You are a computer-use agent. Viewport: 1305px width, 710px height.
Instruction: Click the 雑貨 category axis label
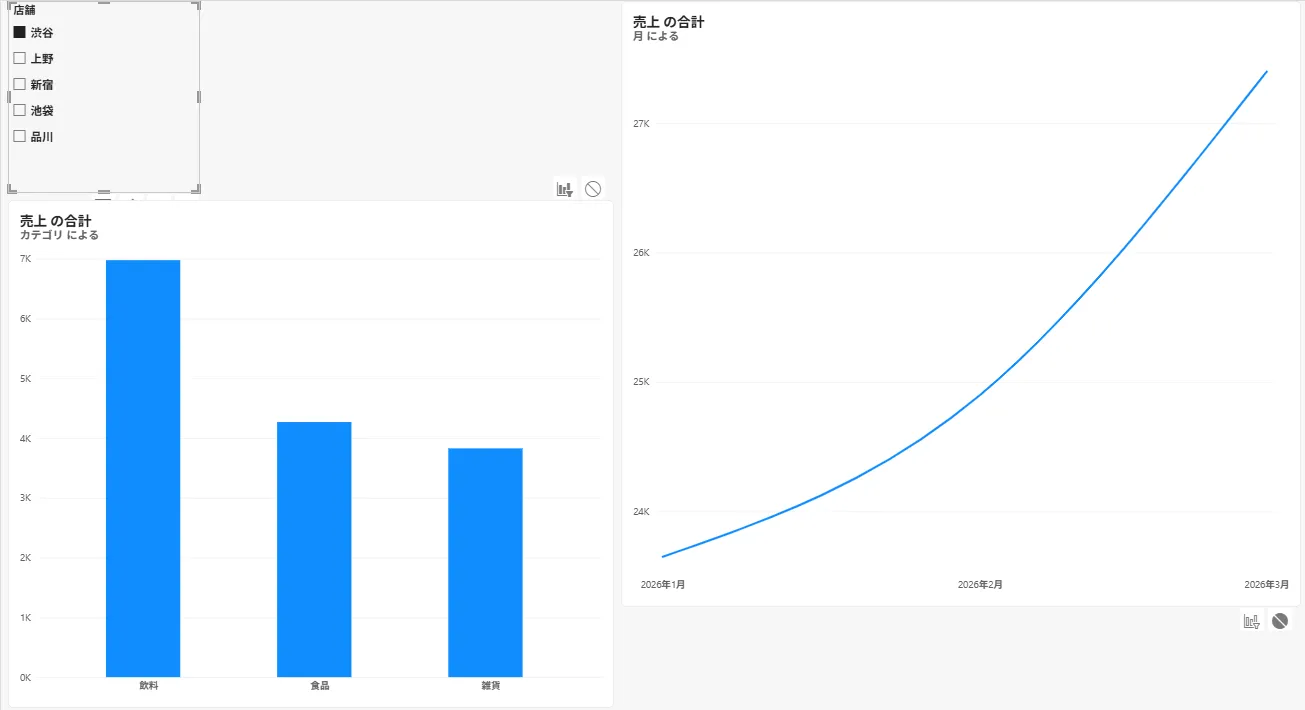pos(491,686)
